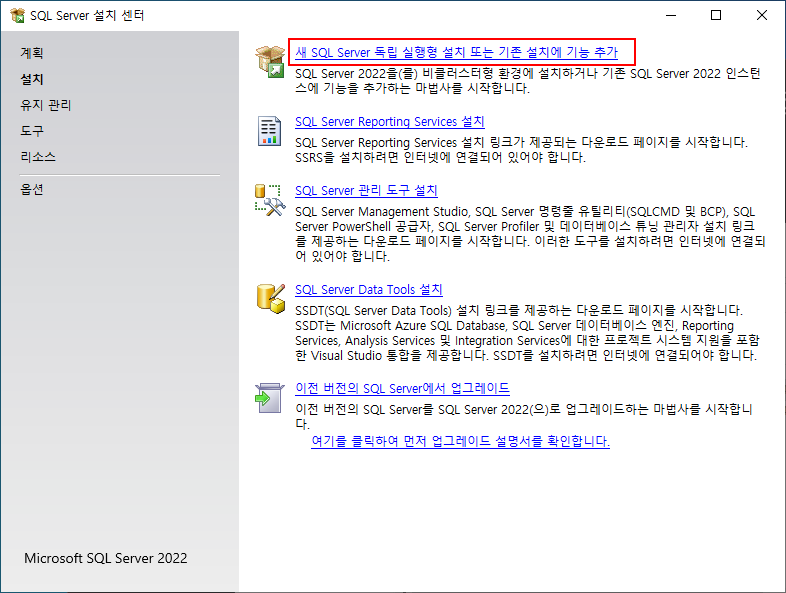Click the SQL Server Management Studio description text

pos(530,234)
